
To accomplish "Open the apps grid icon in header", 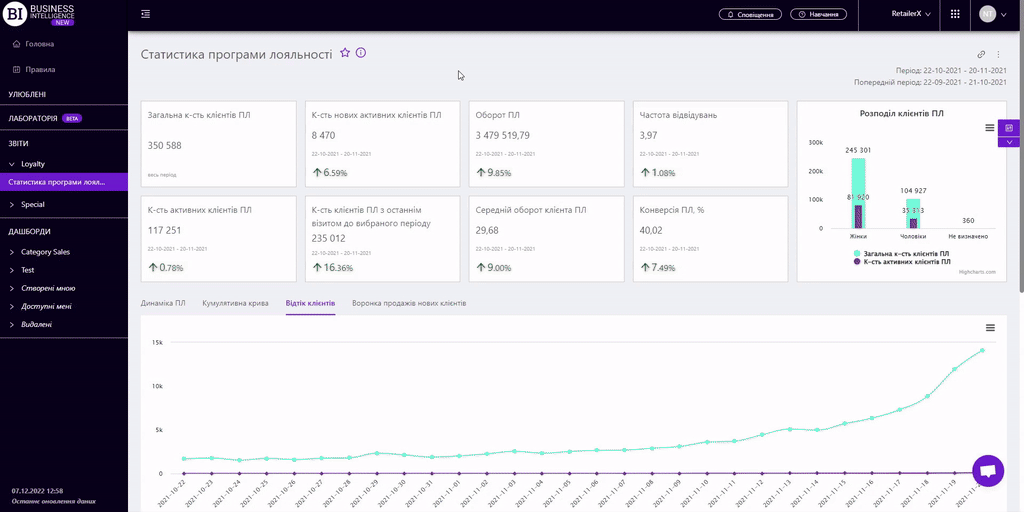I will pos(955,14).
